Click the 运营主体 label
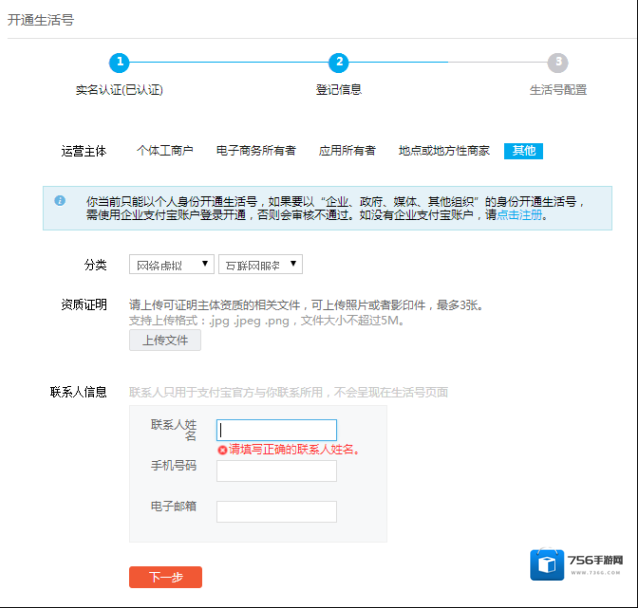The image size is (638, 608). [x=84, y=151]
